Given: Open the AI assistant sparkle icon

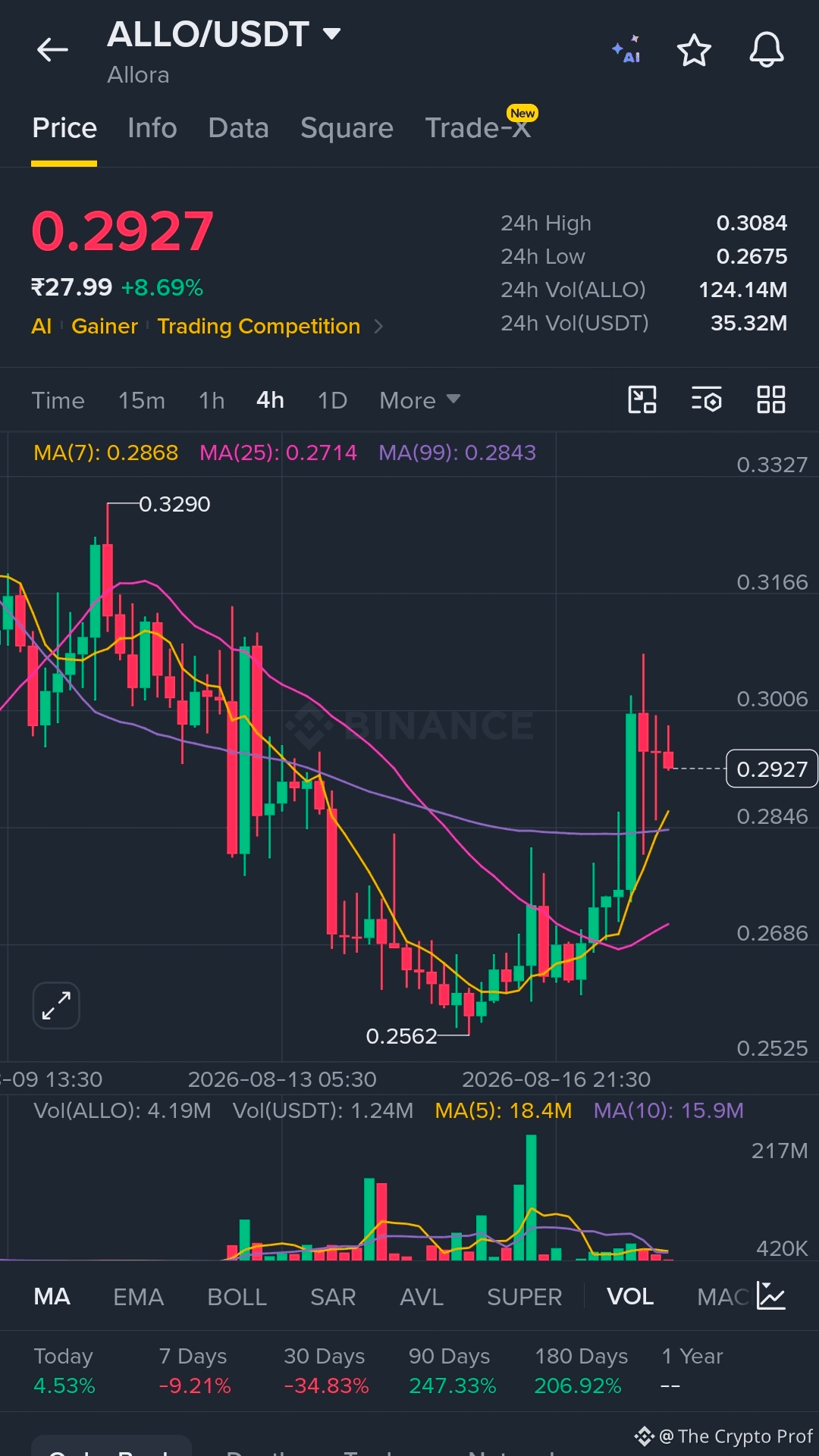Looking at the screenshot, I should [x=626, y=50].
